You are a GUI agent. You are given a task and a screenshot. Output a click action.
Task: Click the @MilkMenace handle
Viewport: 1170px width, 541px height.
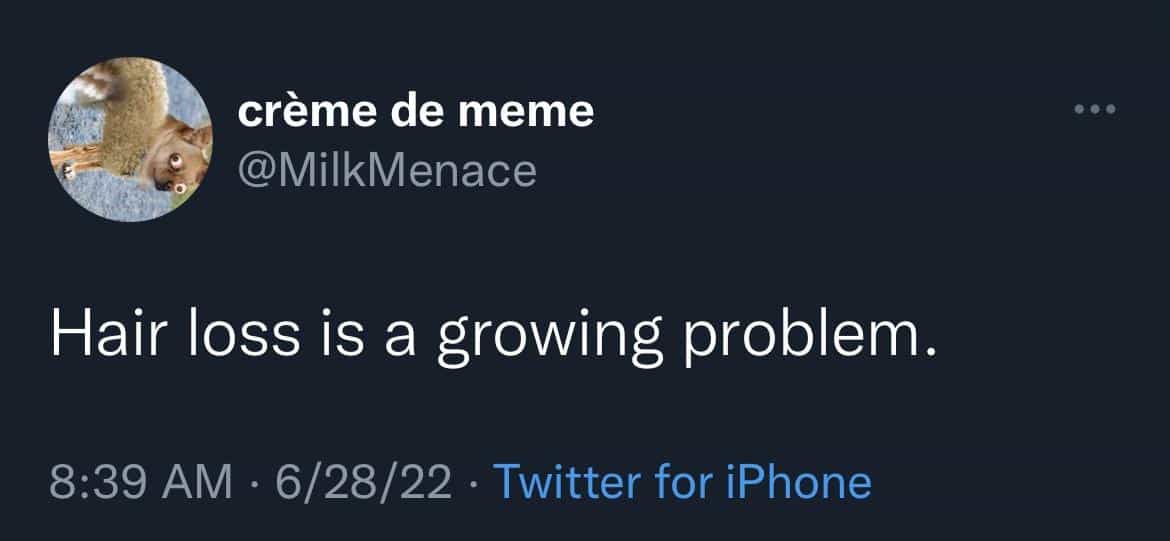point(387,171)
